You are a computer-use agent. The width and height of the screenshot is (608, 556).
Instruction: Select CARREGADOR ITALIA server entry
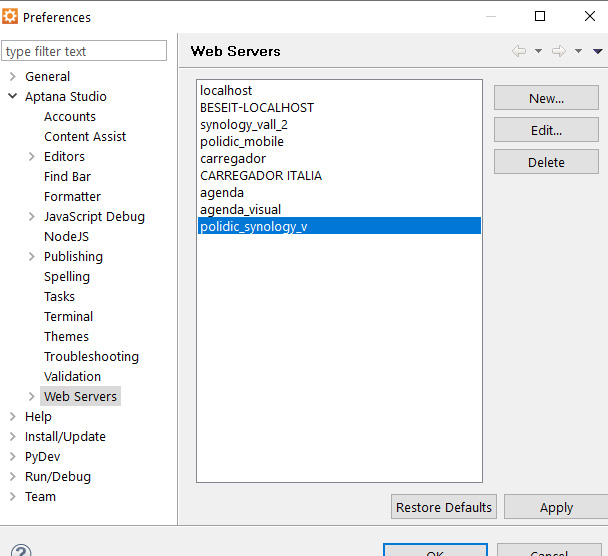(x=339, y=176)
